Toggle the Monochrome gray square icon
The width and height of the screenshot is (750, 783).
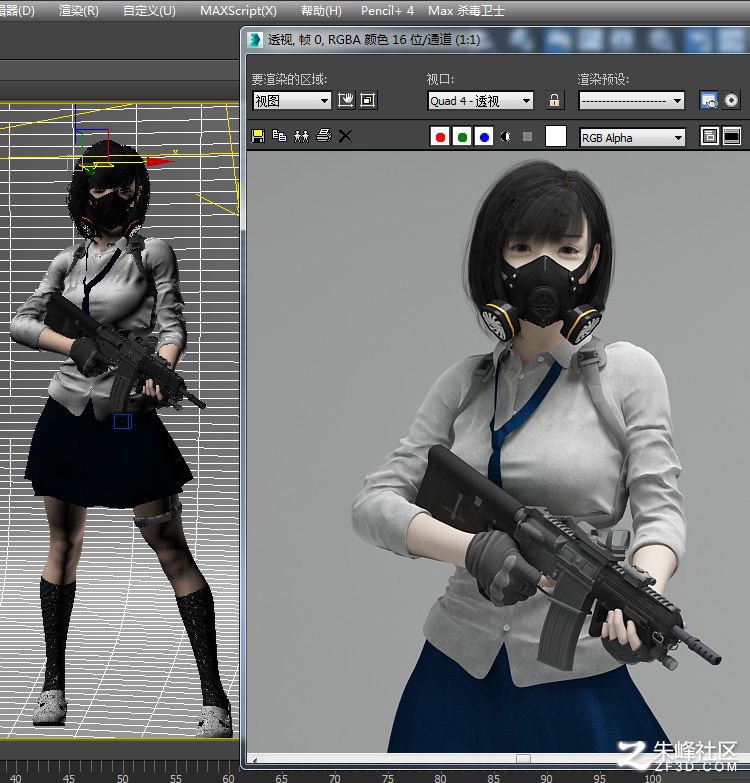[x=527, y=136]
